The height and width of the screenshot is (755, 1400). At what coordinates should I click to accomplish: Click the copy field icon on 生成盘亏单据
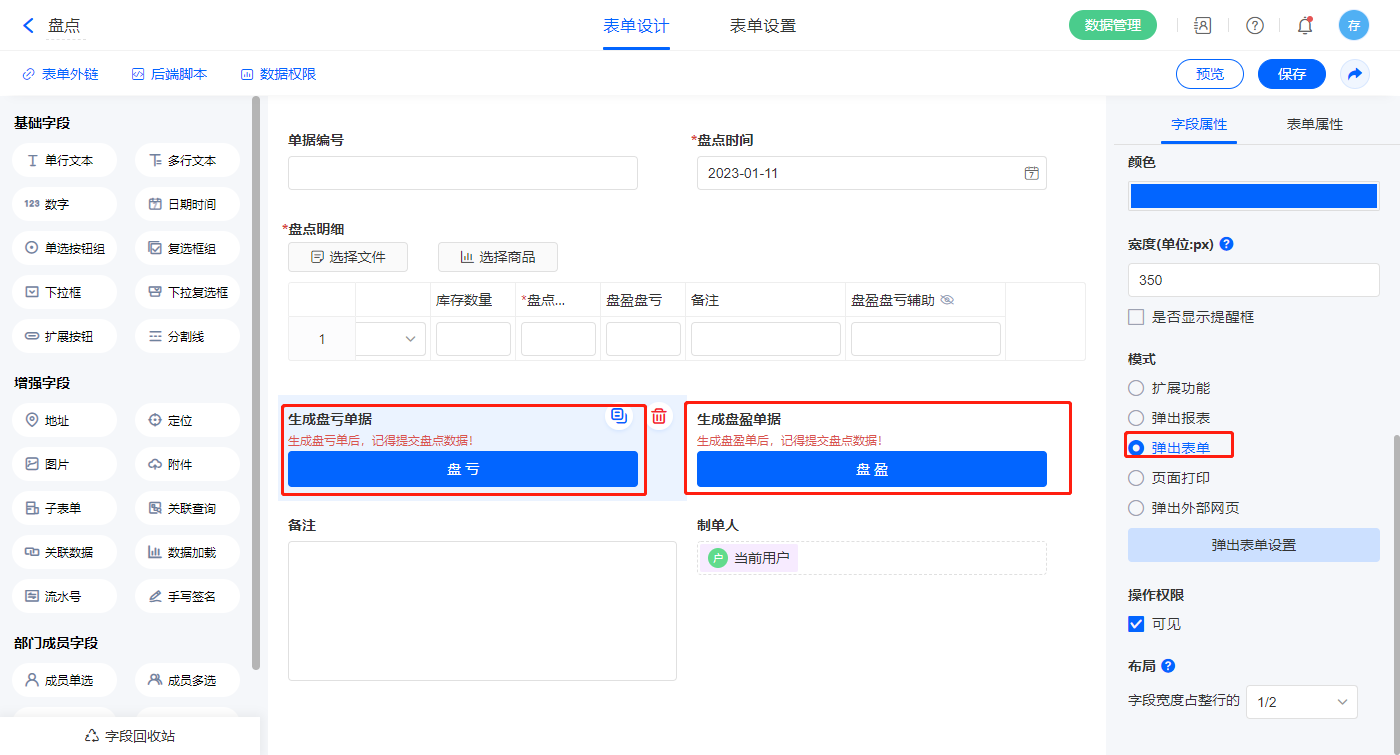click(619, 416)
